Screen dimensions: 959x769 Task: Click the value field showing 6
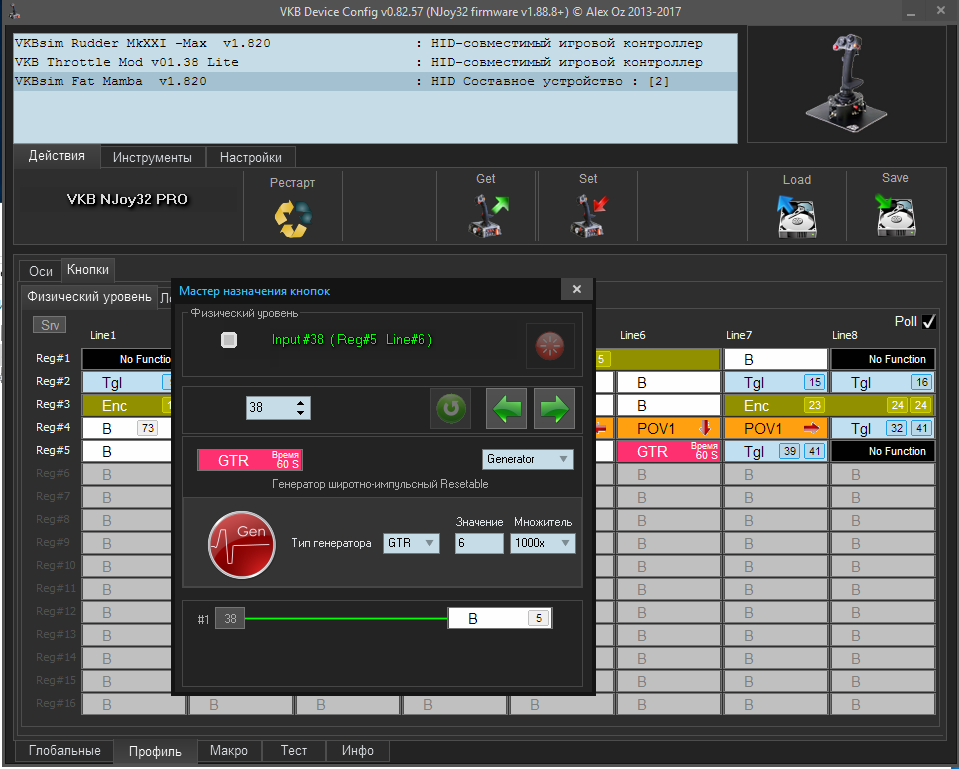pyautogui.click(x=479, y=543)
